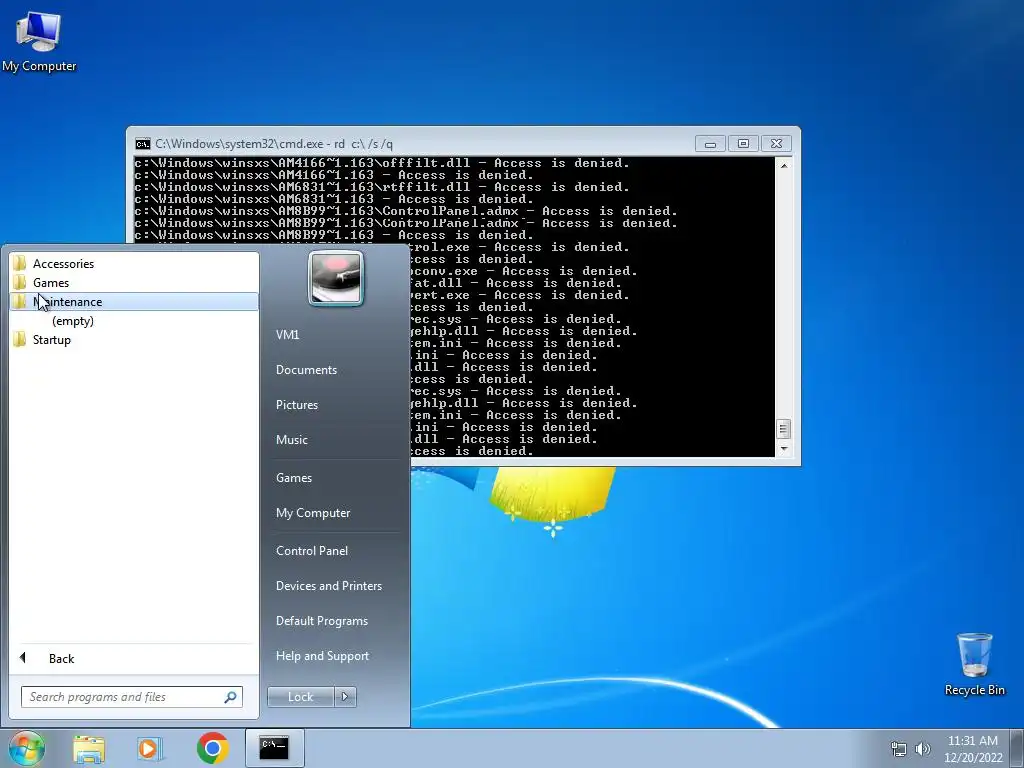This screenshot has height=768, width=1024.
Task: Expand the Startup folder
Action: coord(134,340)
